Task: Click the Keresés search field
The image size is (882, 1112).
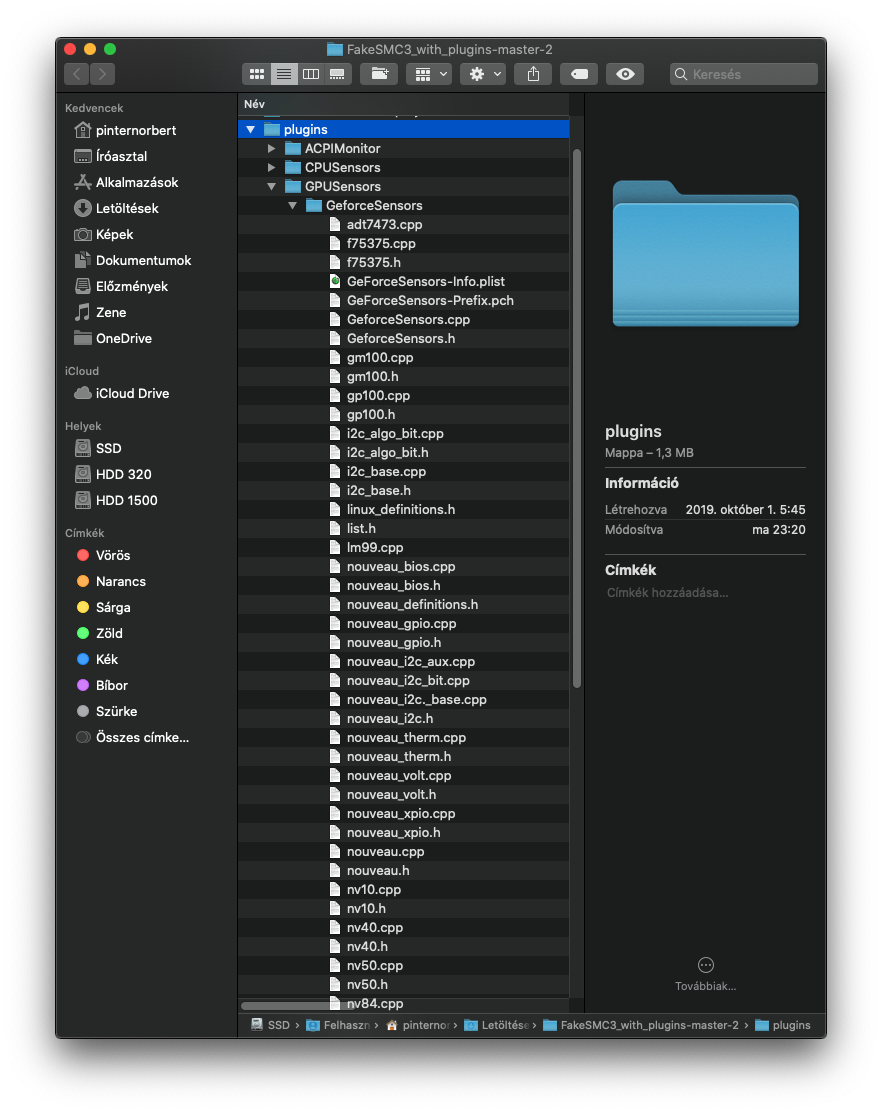Action: click(x=743, y=74)
